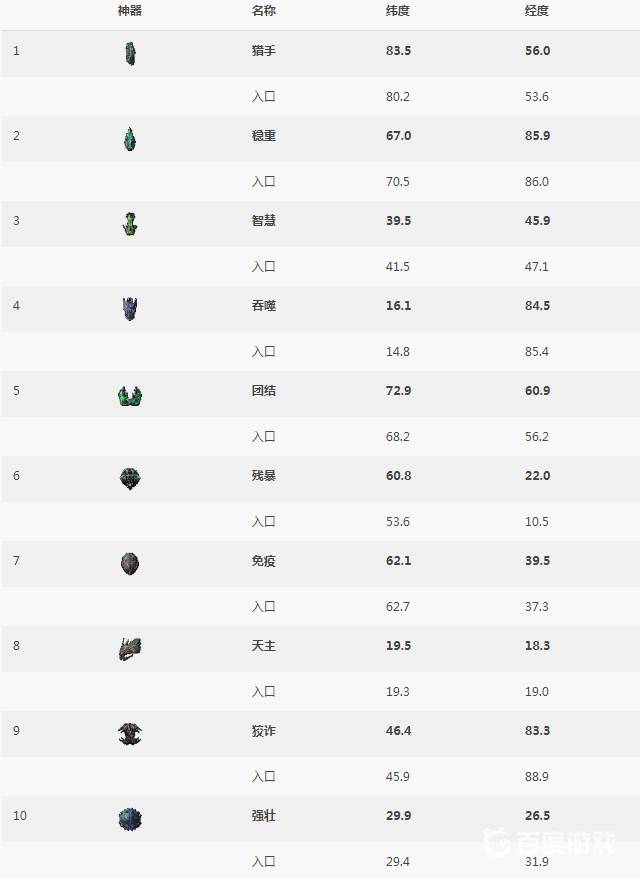Click the 免疫 artifact icon
Screen dimensions: 640x878
pyautogui.click(x=130, y=564)
